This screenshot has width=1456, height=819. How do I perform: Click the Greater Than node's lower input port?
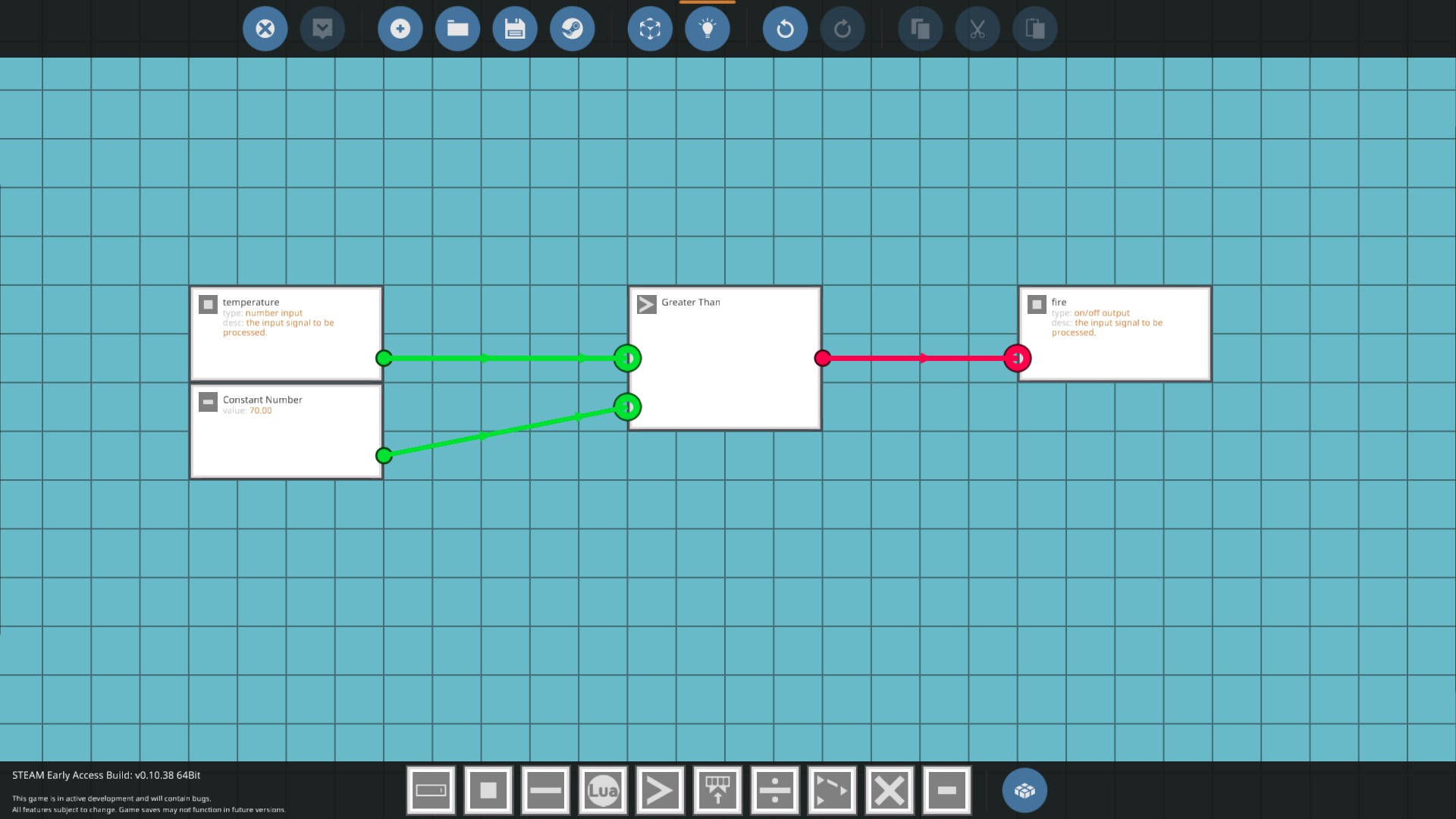point(627,407)
